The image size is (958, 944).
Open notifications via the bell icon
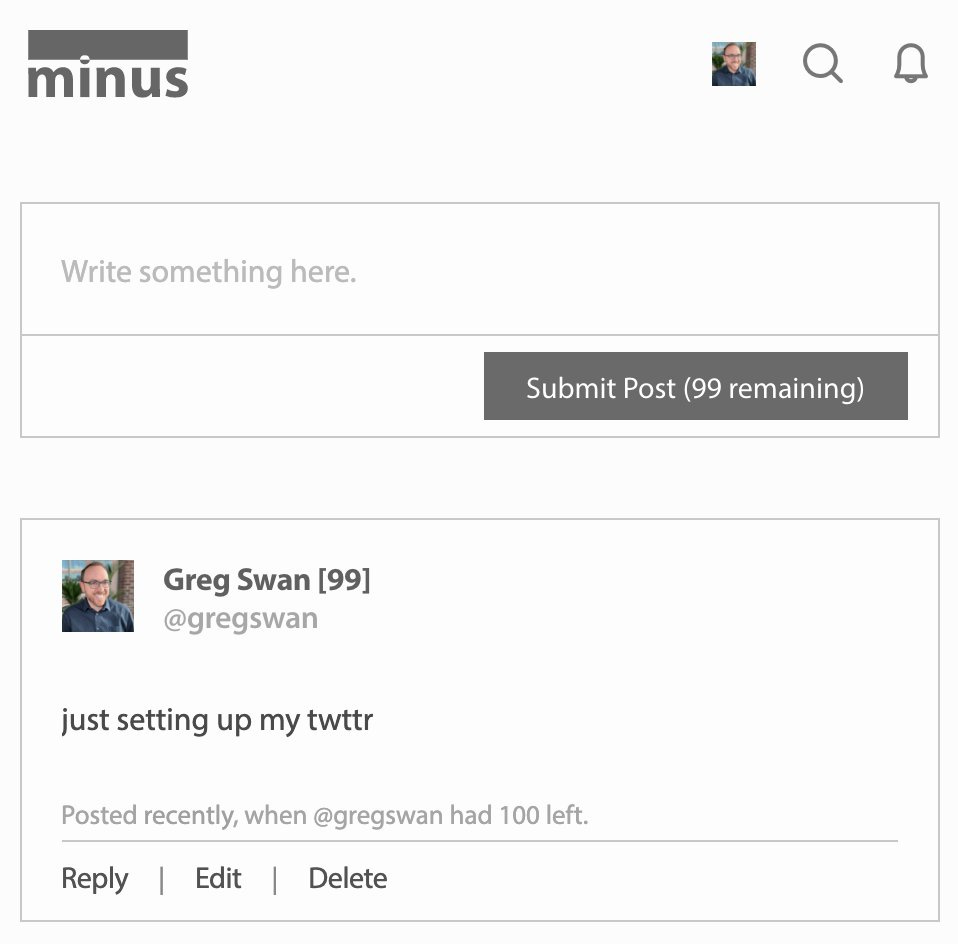(x=910, y=63)
